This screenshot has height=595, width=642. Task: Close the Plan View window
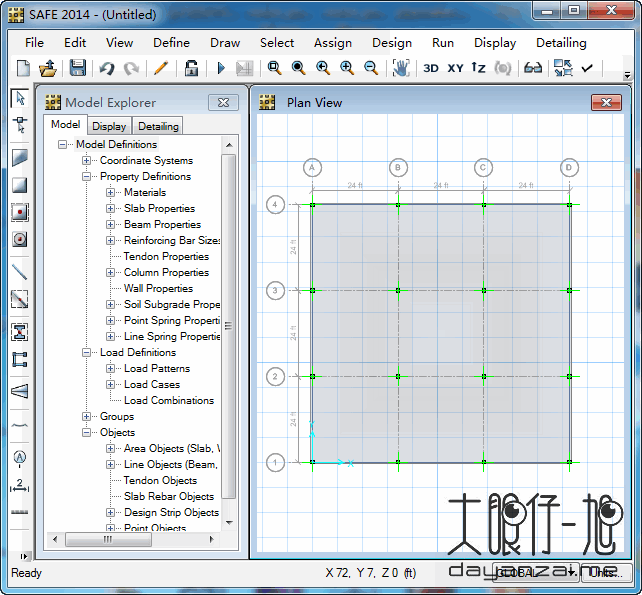606,102
